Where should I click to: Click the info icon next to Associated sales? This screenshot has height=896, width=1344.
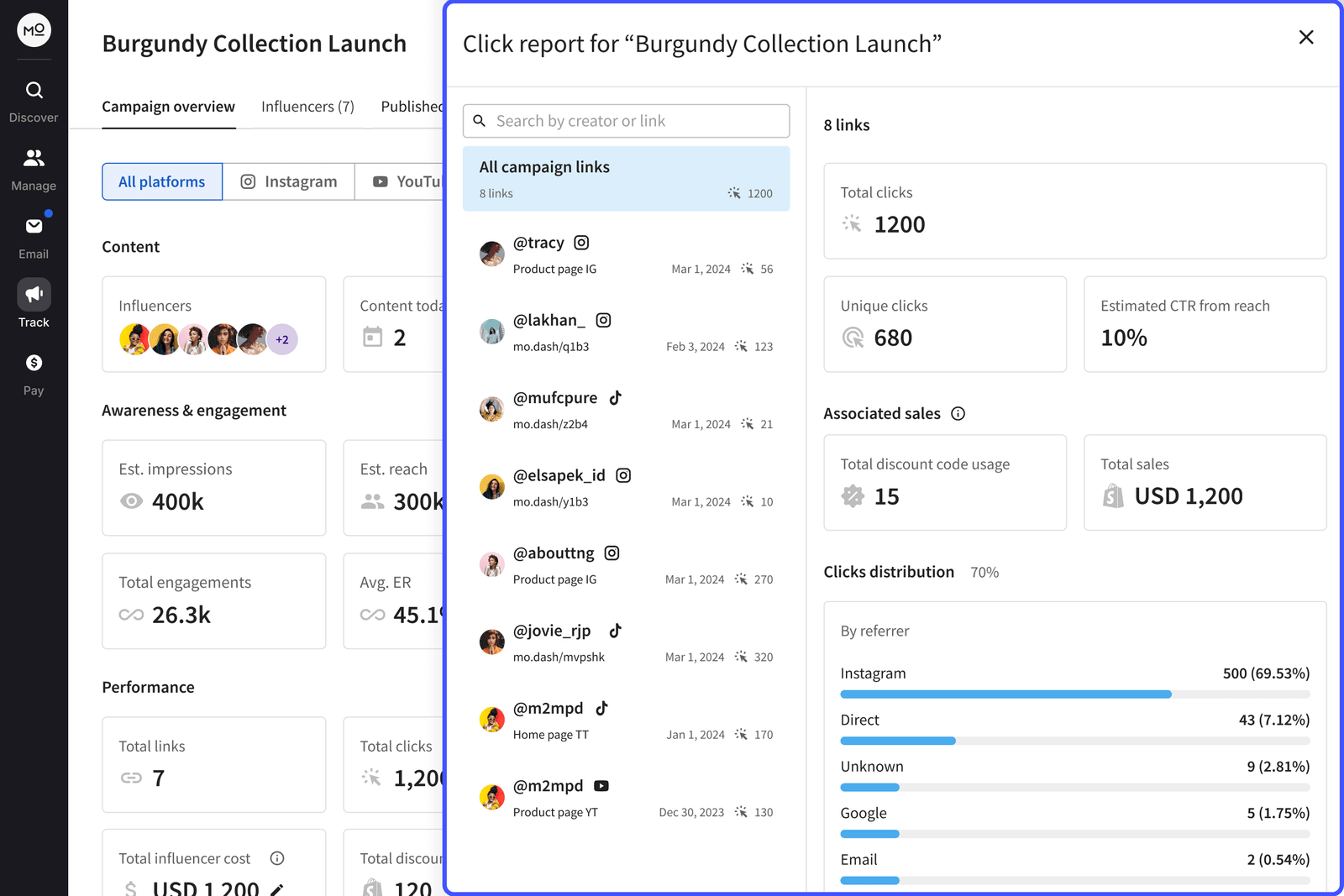pos(958,413)
